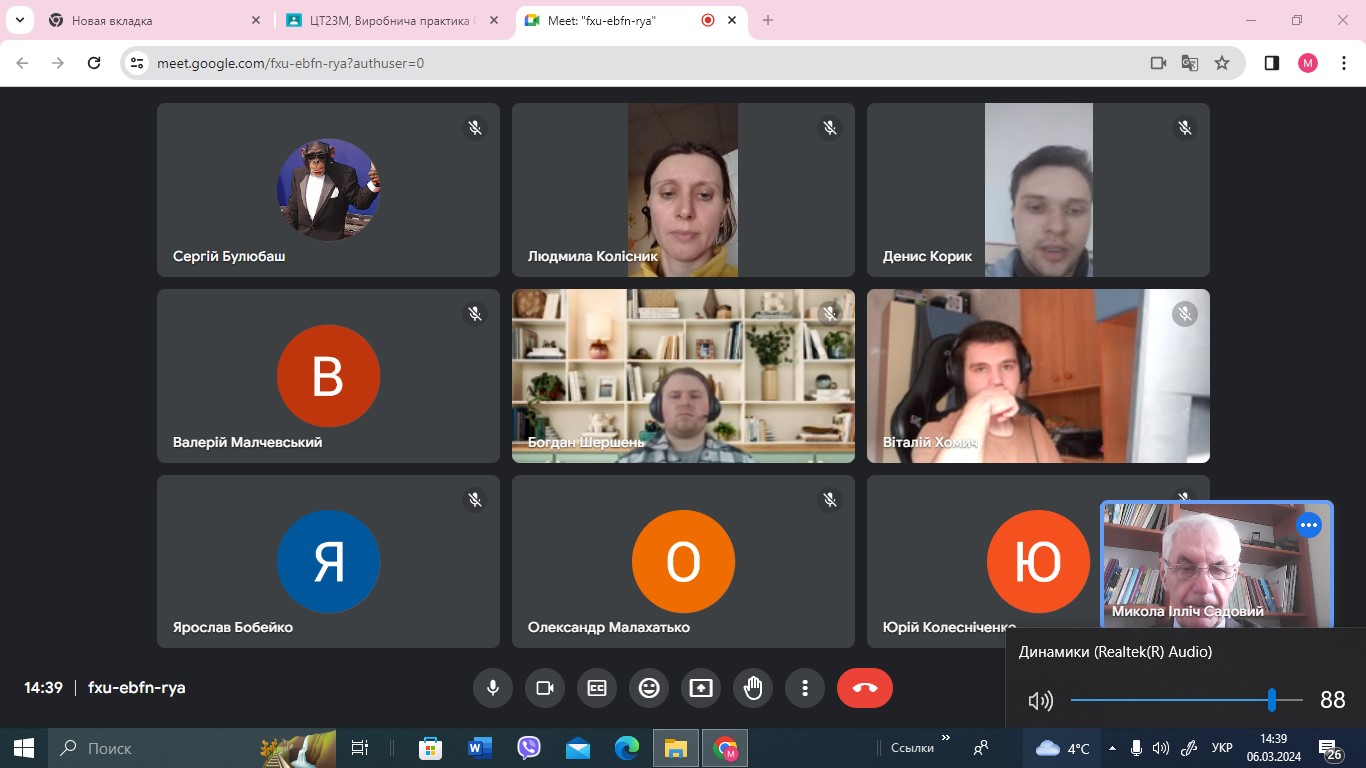The image size is (1366, 768).
Task: Open options on the self-view tile
Action: (1309, 525)
